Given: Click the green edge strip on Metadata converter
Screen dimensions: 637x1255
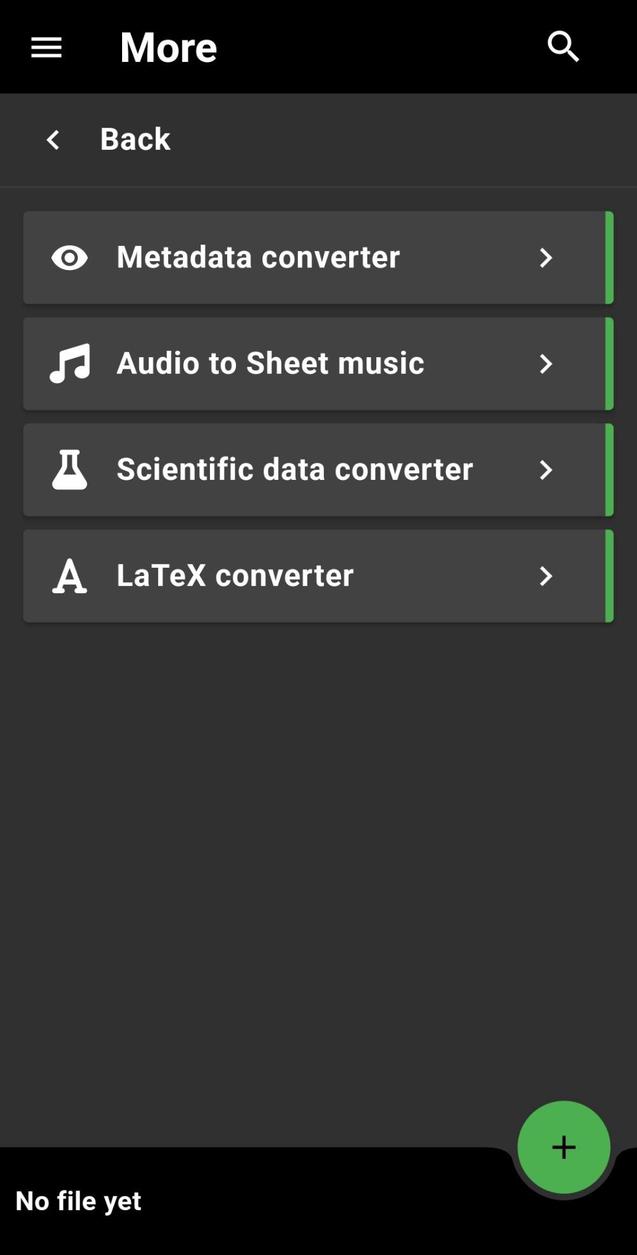Looking at the screenshot, I should (610, 256).
